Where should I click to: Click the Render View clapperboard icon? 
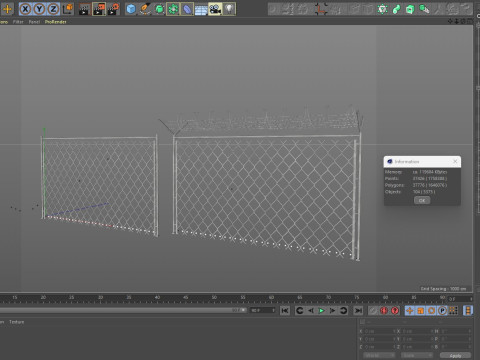pyautogui.click(x=84, y=9)
